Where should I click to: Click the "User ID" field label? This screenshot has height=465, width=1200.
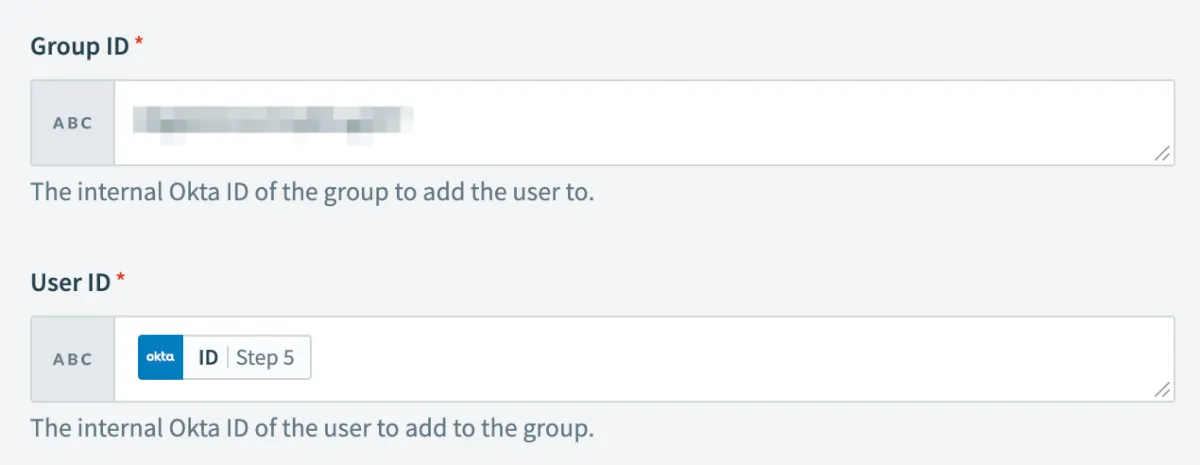click(71, 283)
